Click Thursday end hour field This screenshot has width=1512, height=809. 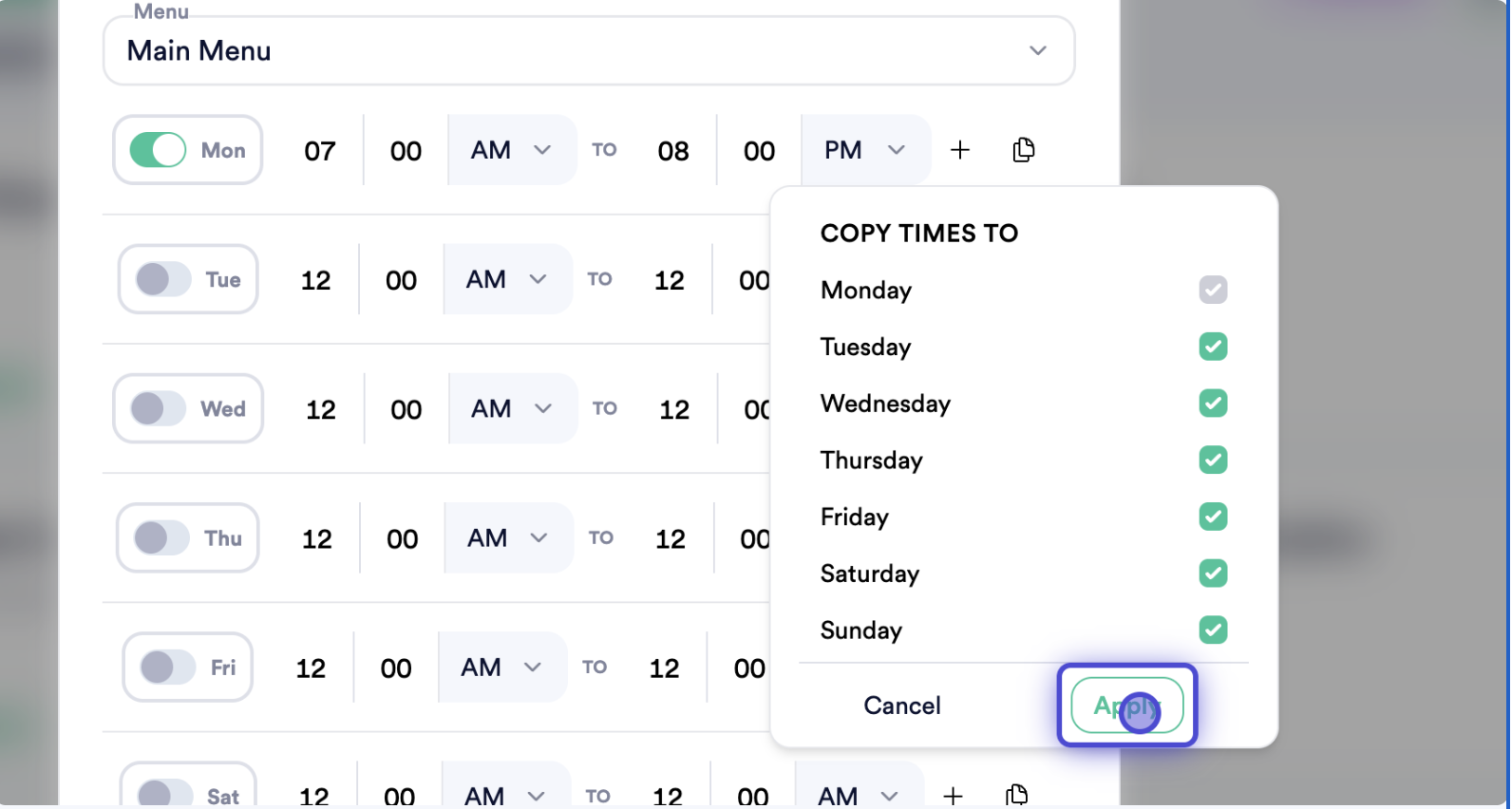click(671, 538)
